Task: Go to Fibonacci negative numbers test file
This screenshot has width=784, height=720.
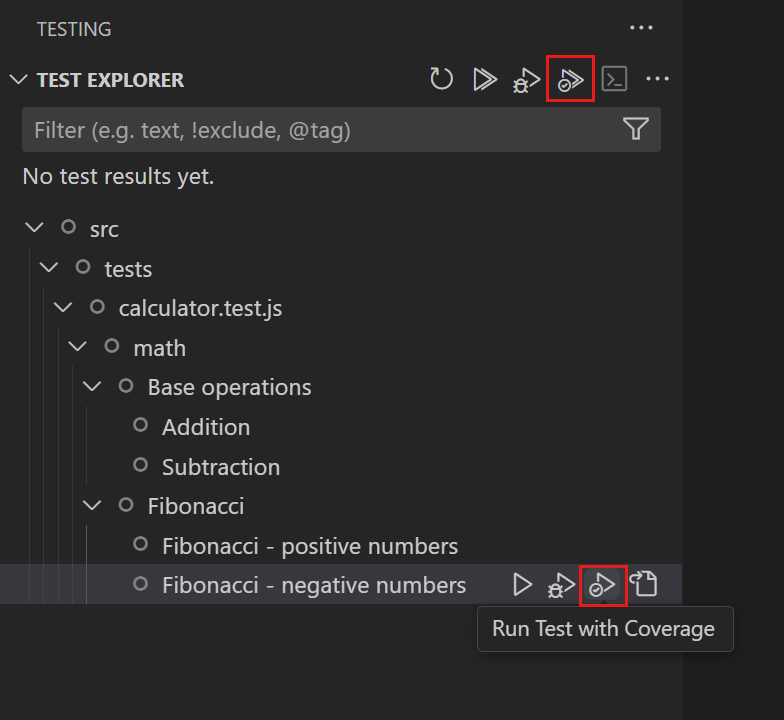Action: (x=645, y=585)
